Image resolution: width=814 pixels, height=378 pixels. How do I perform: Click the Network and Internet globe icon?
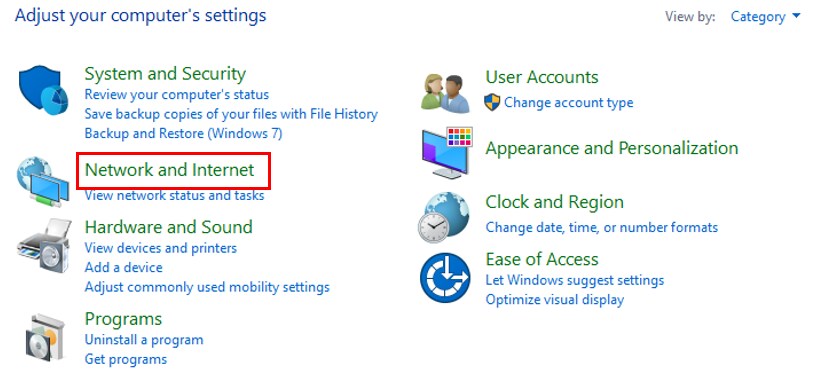pos(43,182)
